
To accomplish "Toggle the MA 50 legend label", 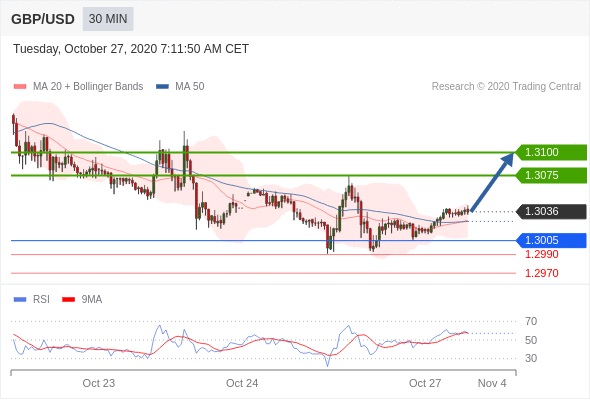I will [190, 87].
